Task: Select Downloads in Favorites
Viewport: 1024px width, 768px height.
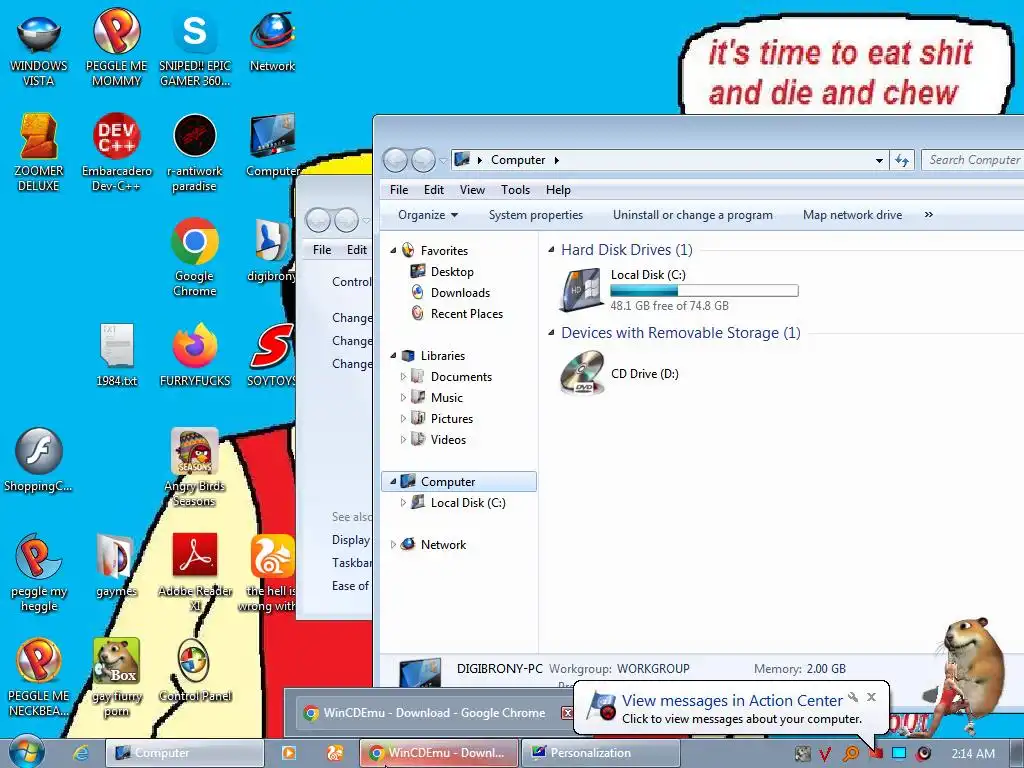Action: (x=460, y=293)
